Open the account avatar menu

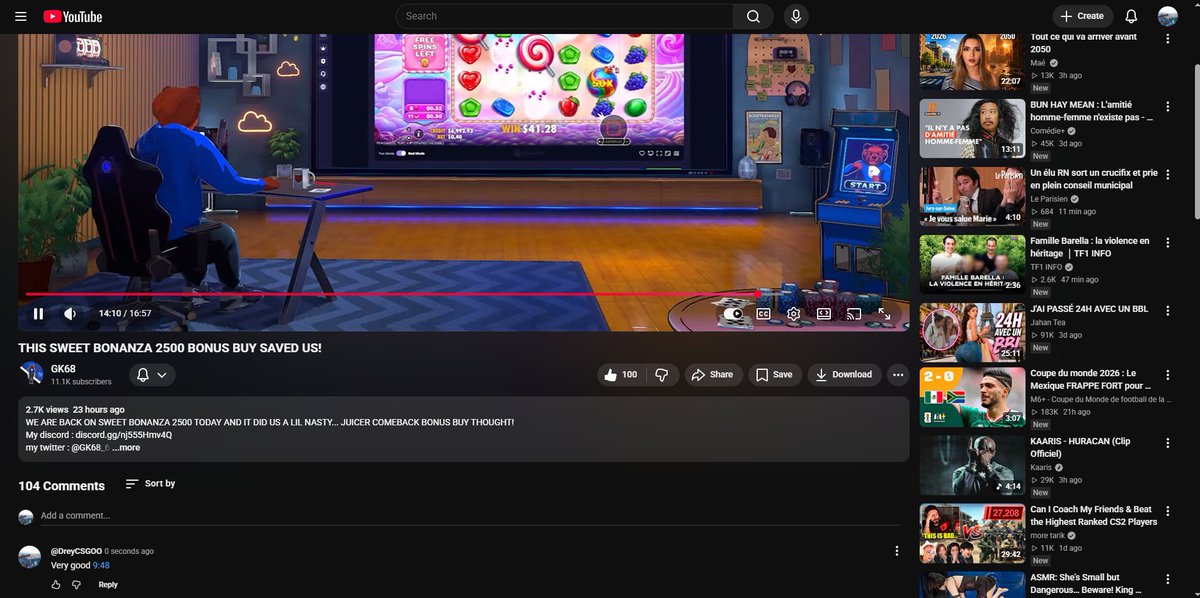(1168, 16)
